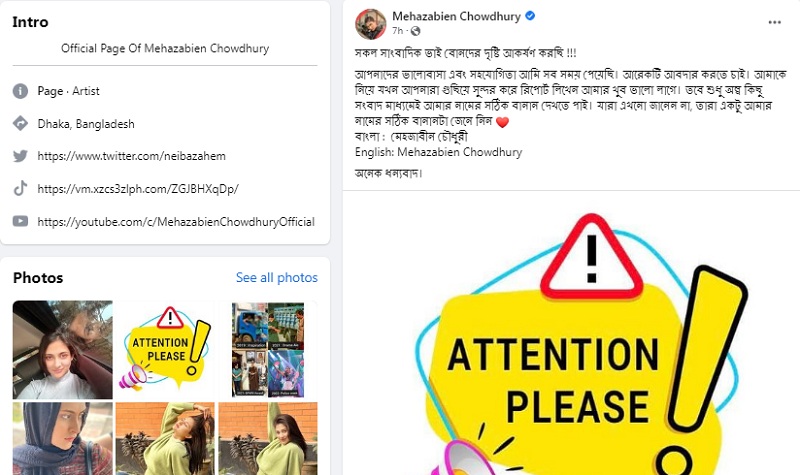
Task: Click the blue verified badge icon
Action: (530, 16)
